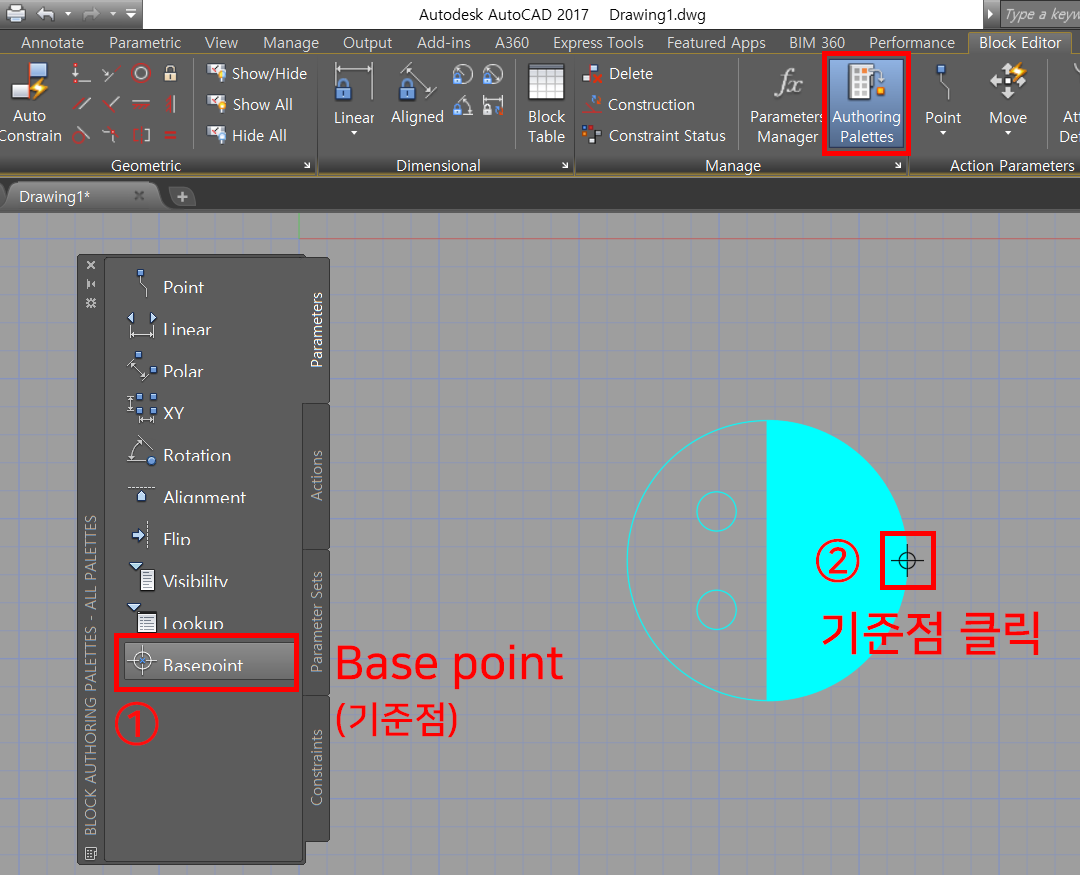The width and height of the screenshot is (1080, 875).
Task: Click the Undo arrow in quick access toolbar
Action: tap(45, 13)
